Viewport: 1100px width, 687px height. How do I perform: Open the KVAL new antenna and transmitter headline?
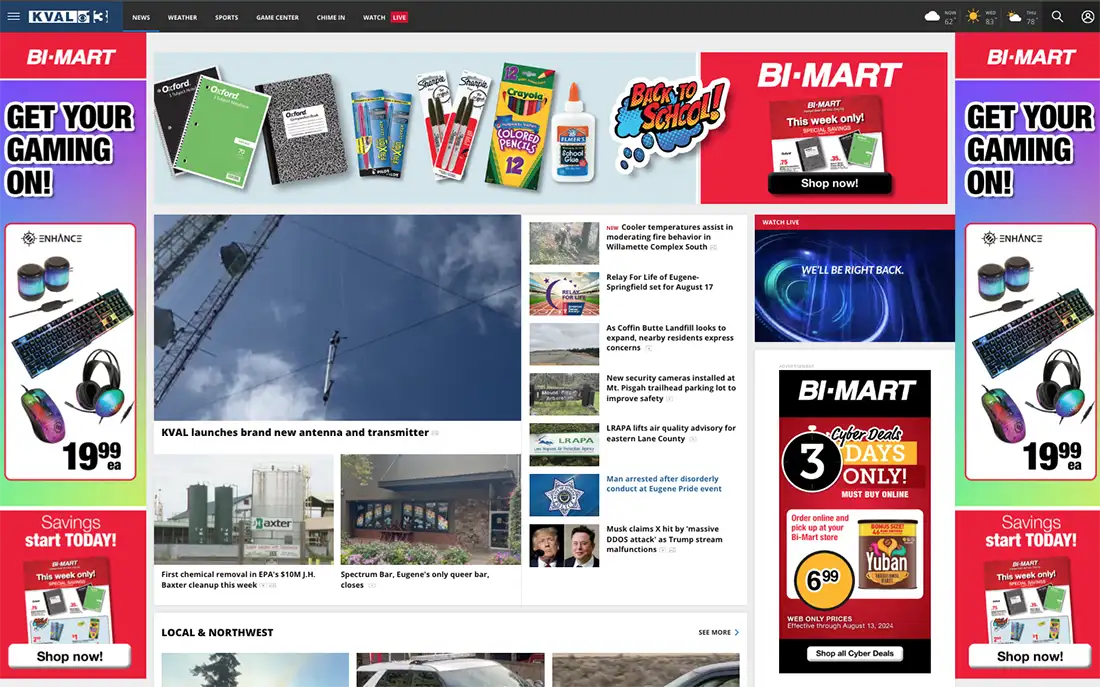coord(295,432)
